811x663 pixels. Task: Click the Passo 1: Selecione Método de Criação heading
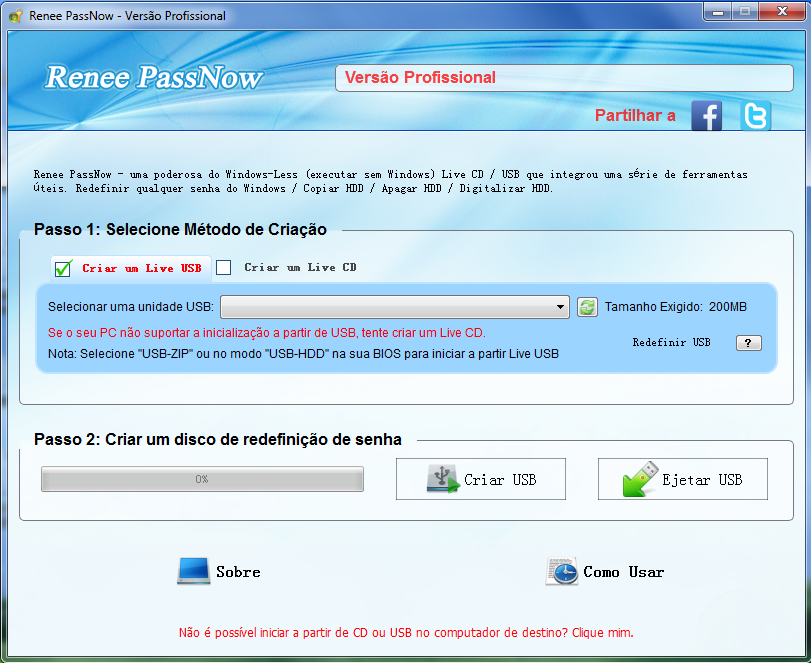point(180,229)
